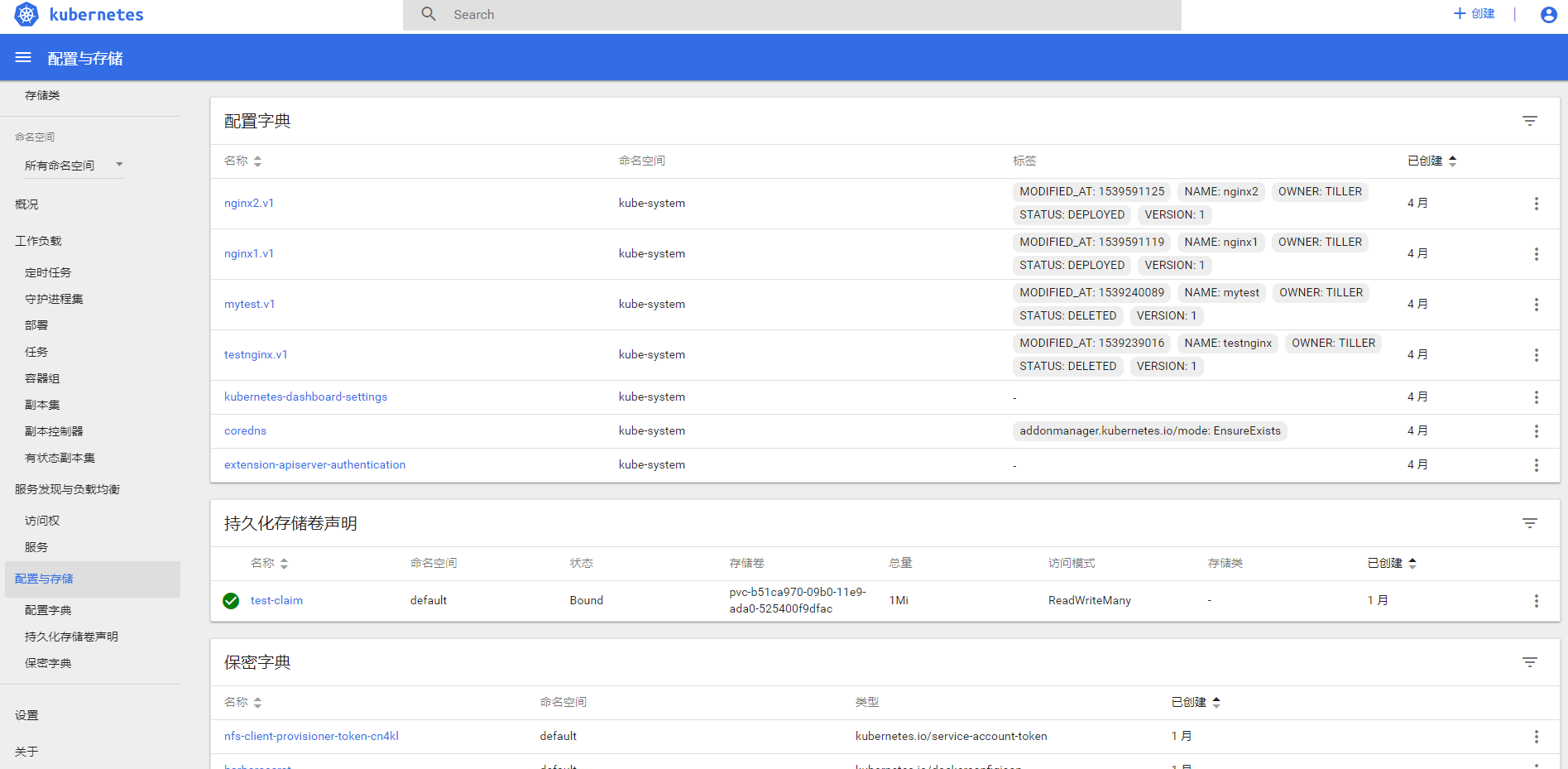This screenshot has height=769, width=1568.
Task: Click the green Bound status icon
Action: coord(231,601)
